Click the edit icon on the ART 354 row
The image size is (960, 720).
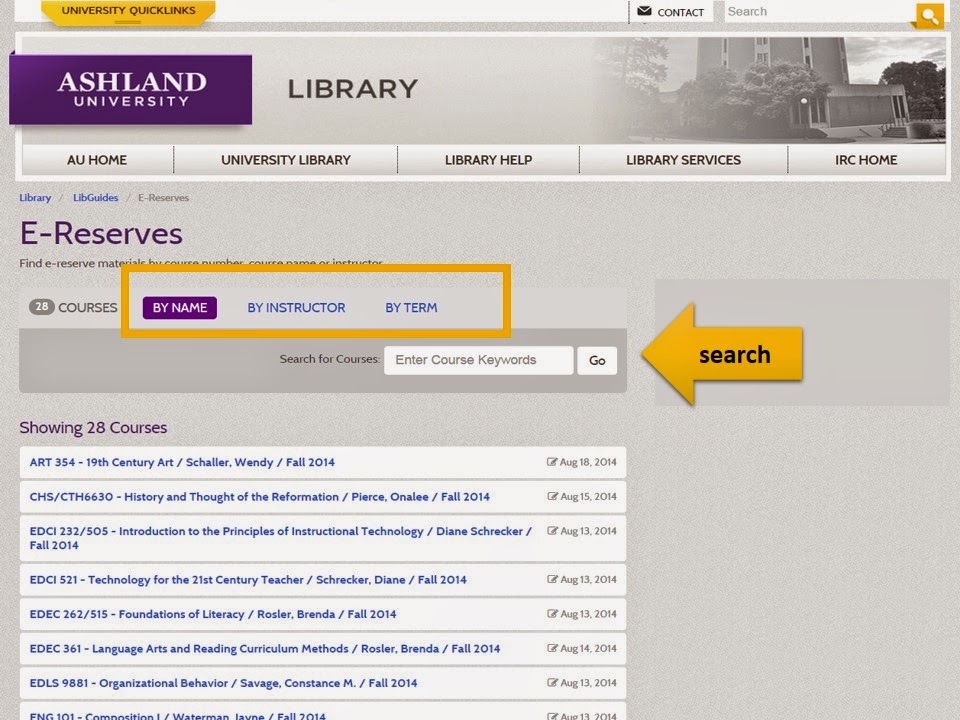point(552,462)
